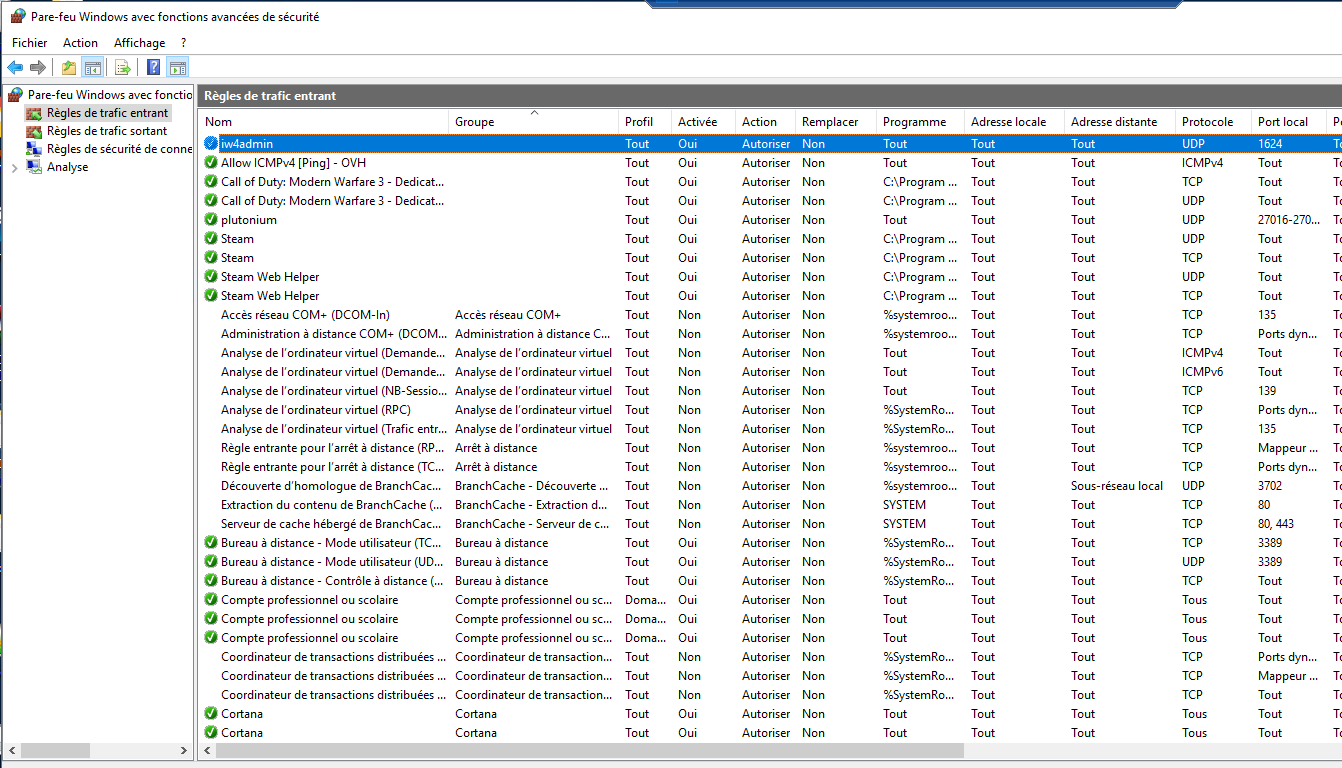Select the iw4admin rule name
1342x768 pixels.
[247, 144]
